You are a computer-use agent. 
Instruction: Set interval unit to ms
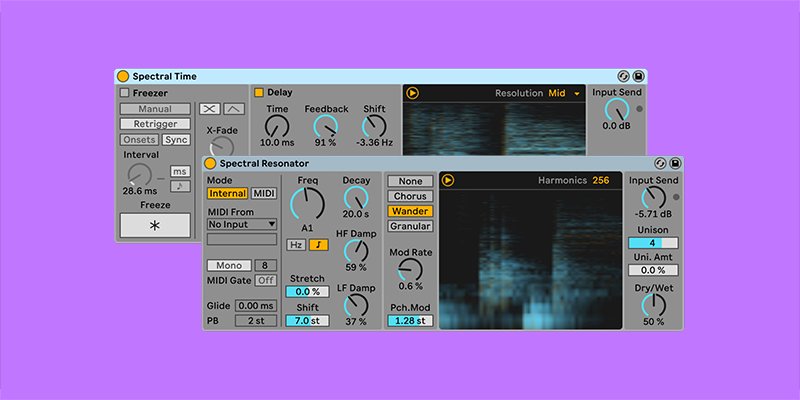pos(180,171)
